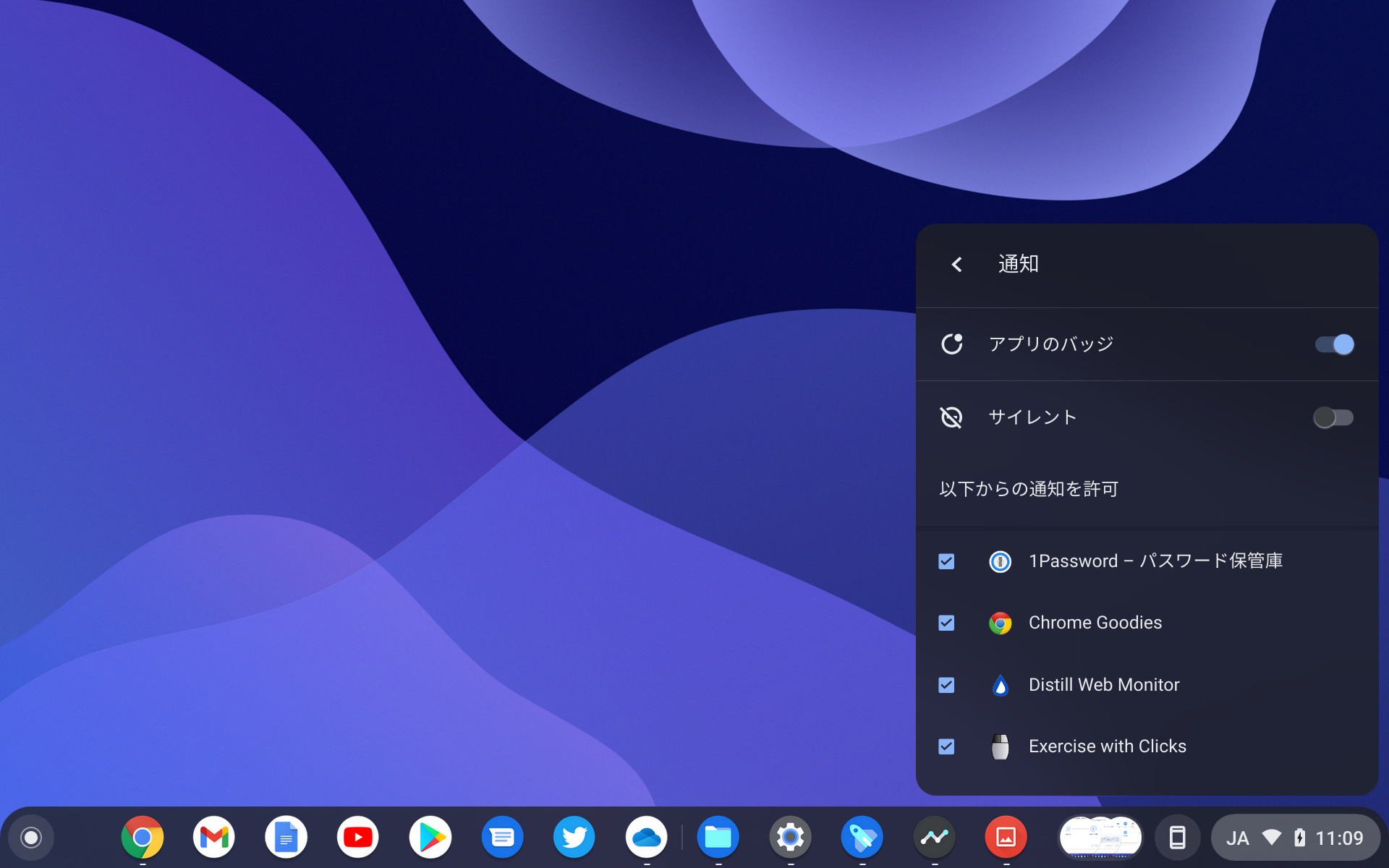This screenshot has width=1389, height=868.
Task: Launch Google Play Store icon
Action: (430, 838)
